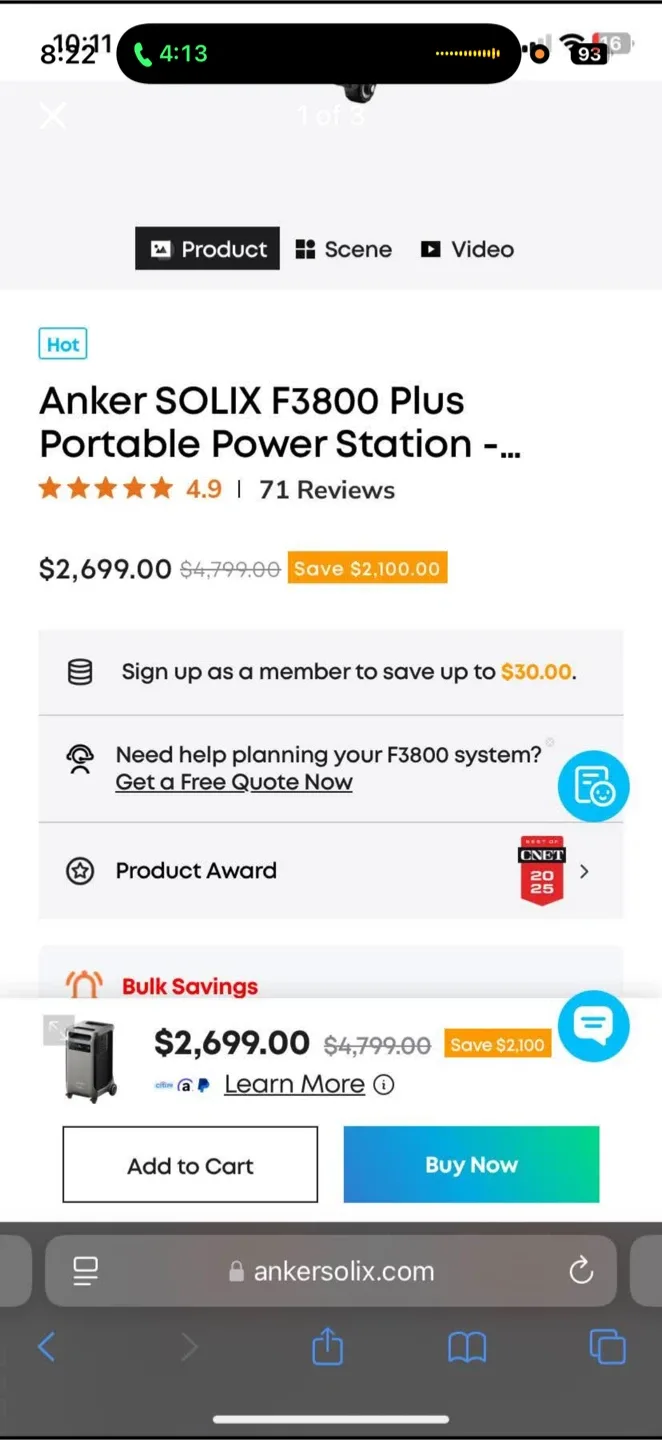
Task: Tap the blue free quote icon
Action: (593, 786)
